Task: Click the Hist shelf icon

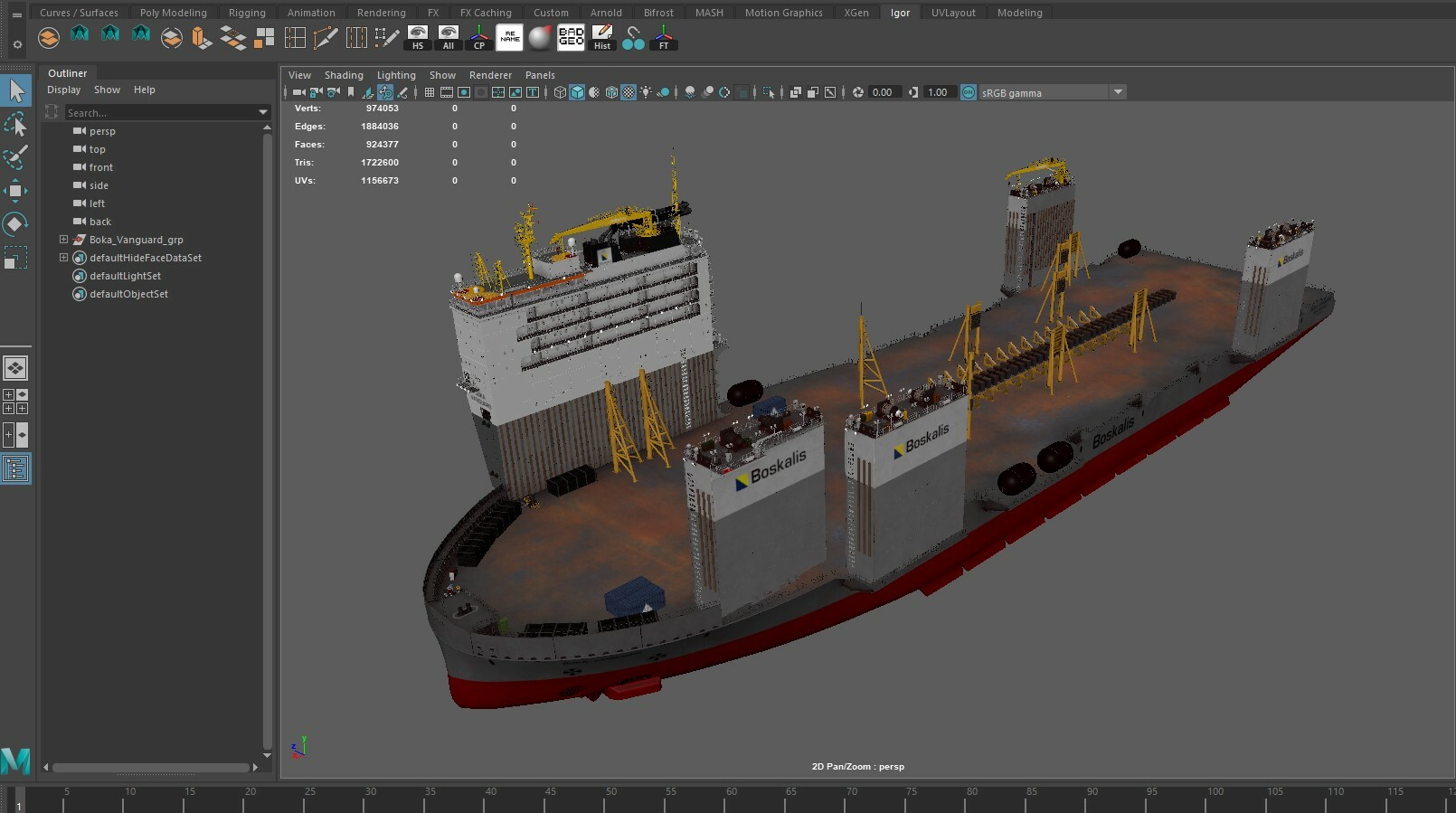Action: pos(601,37)
